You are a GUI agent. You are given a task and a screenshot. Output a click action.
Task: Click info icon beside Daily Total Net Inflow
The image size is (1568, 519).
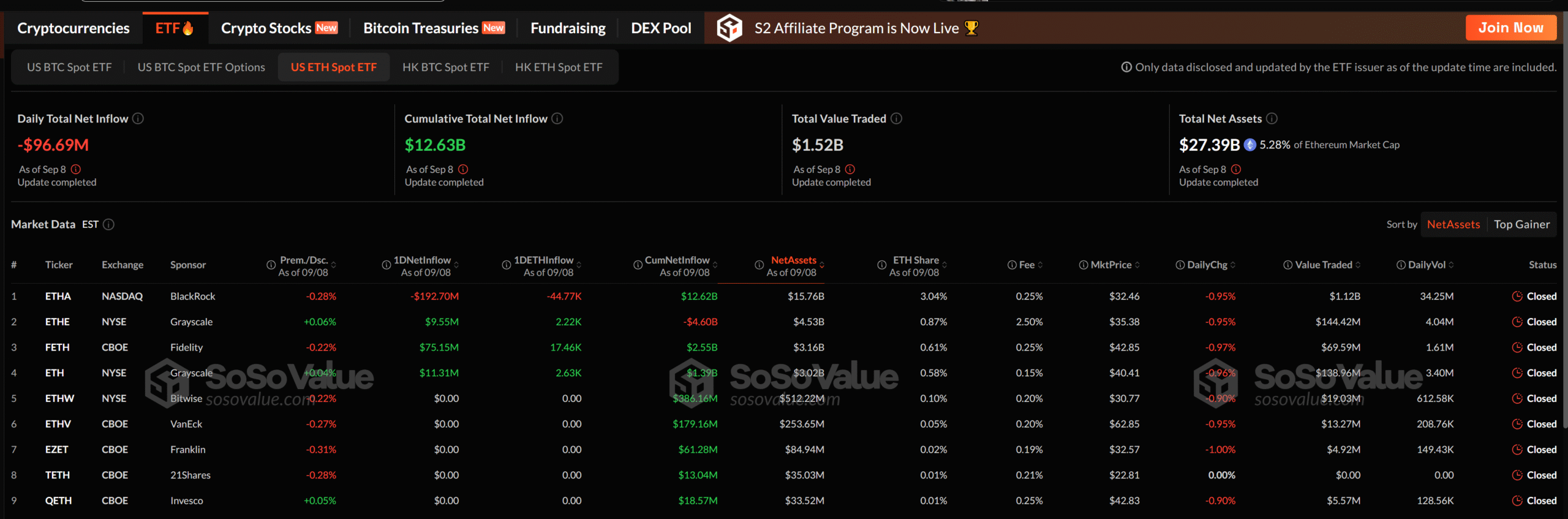[138, 118]
